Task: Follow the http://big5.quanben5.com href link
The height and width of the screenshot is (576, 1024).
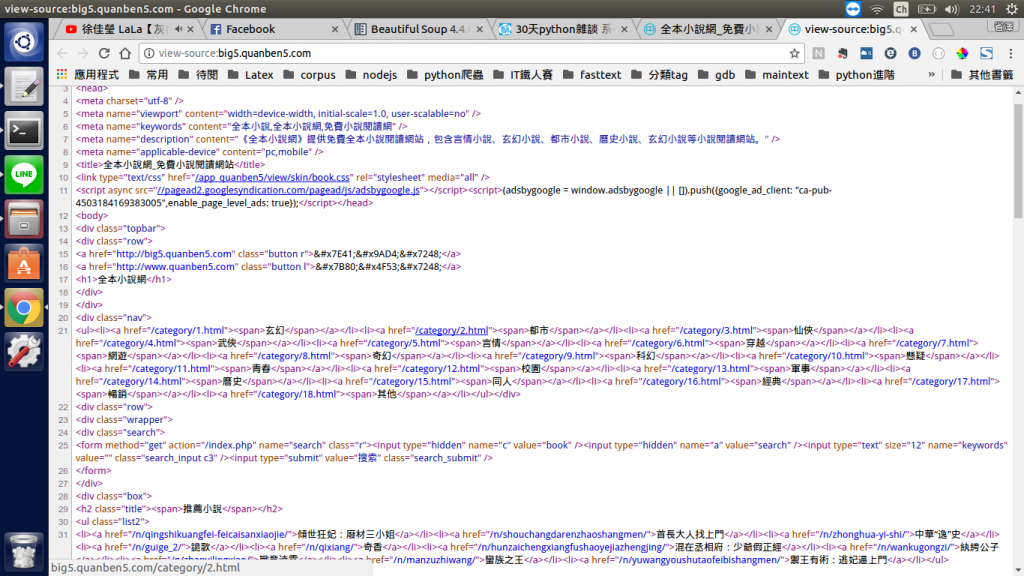Action: [x=174, y=253]
